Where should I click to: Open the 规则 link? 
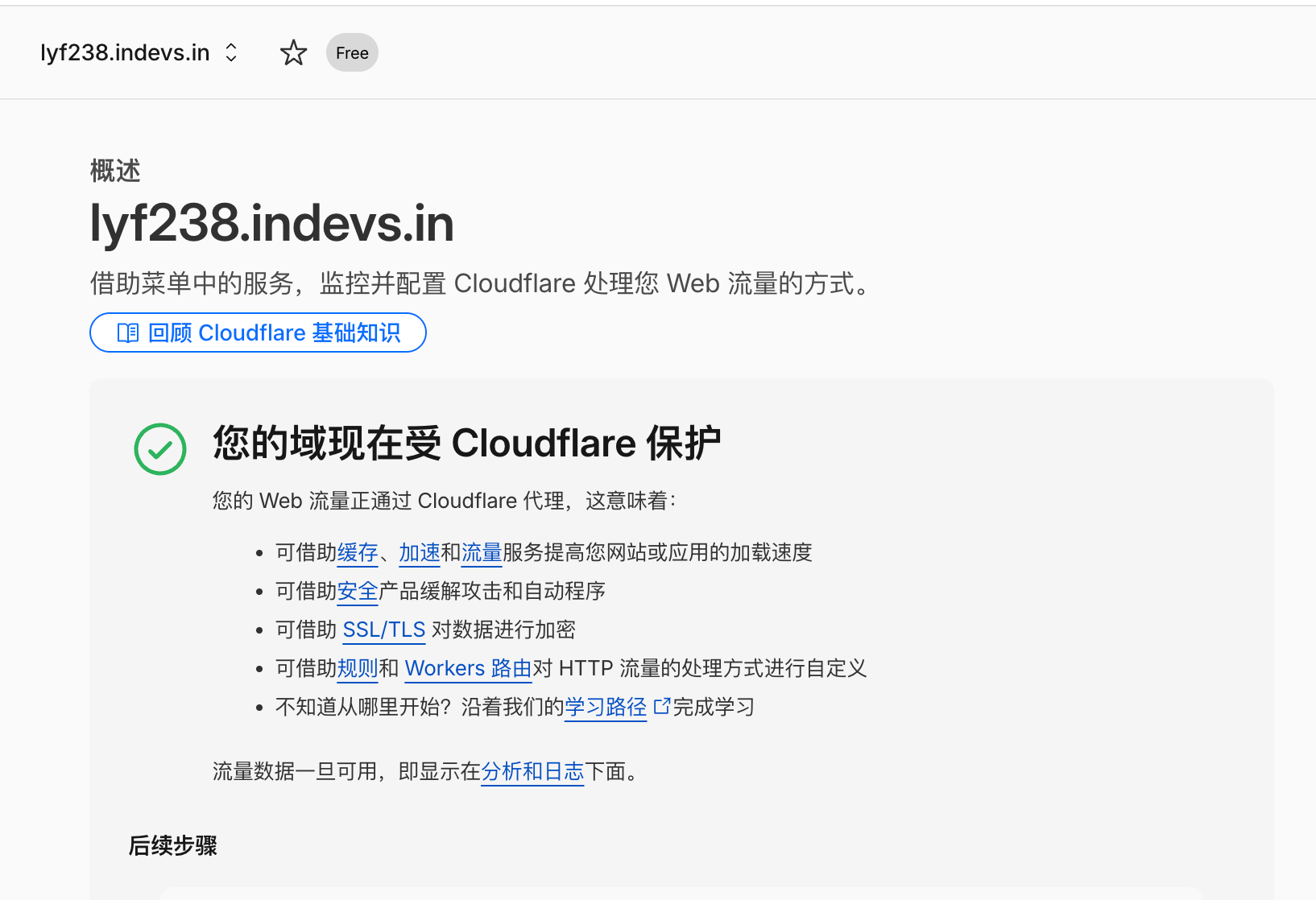[x=358, y=669]
